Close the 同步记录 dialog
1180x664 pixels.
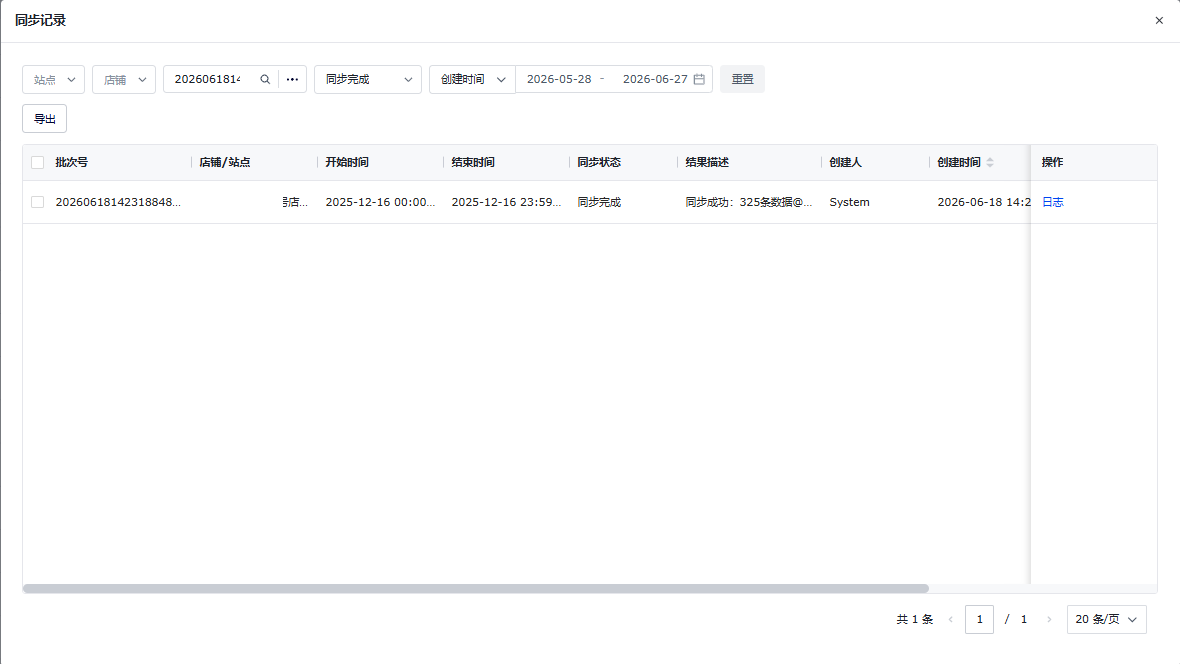point(1159,20)
